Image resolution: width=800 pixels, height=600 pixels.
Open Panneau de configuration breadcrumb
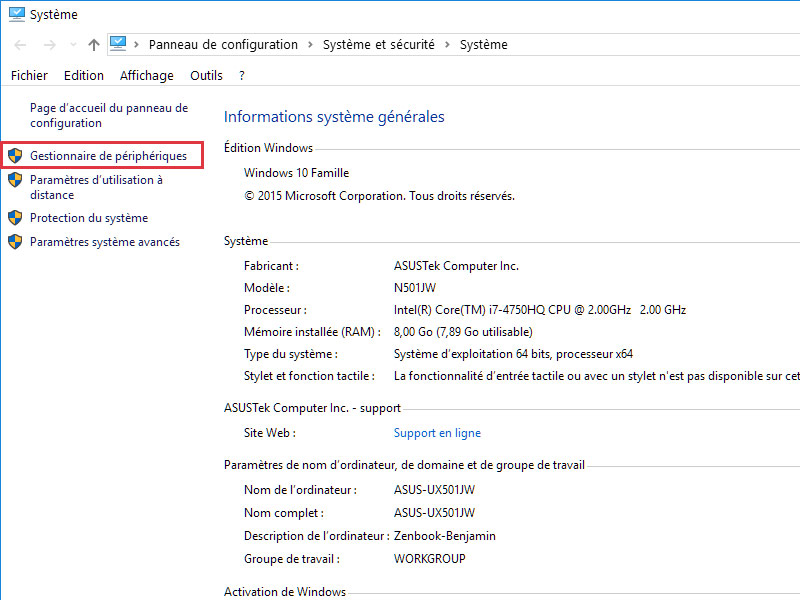click(x=223, y=44)
